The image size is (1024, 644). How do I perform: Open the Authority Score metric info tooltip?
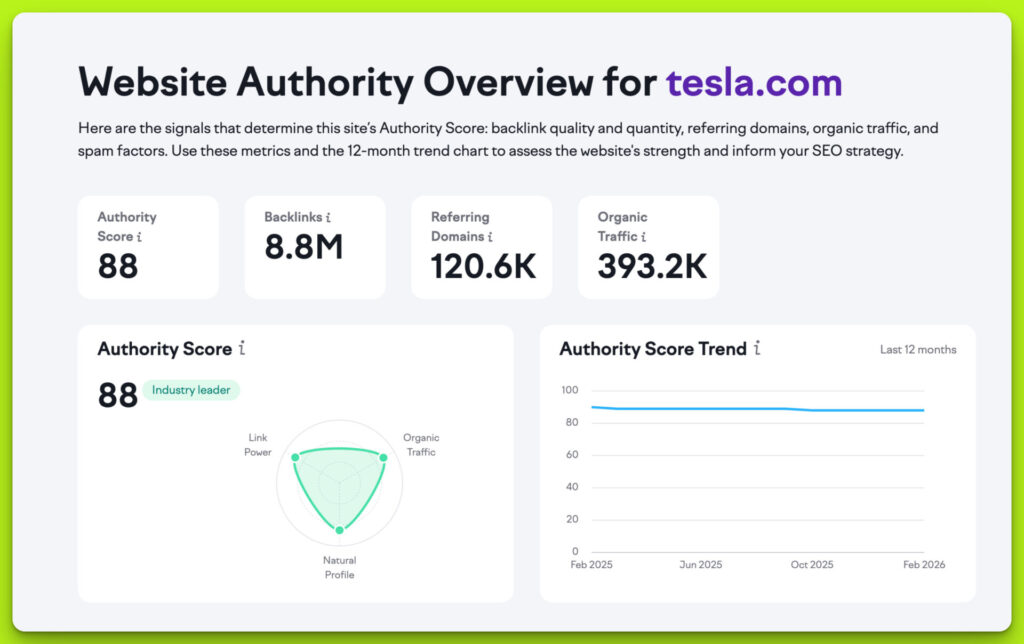coord(141,237)
